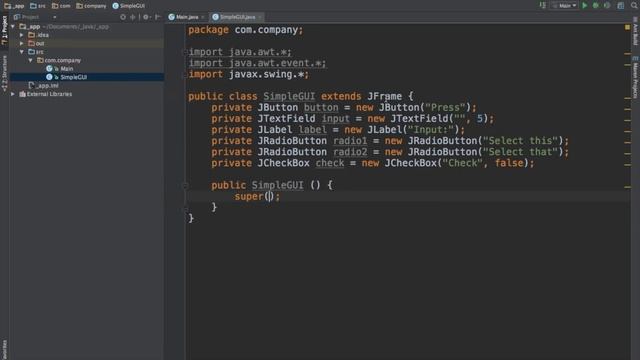Run with coverage icon in toolbar
This screenshot has width=640, height=360.
coord(607,5)
